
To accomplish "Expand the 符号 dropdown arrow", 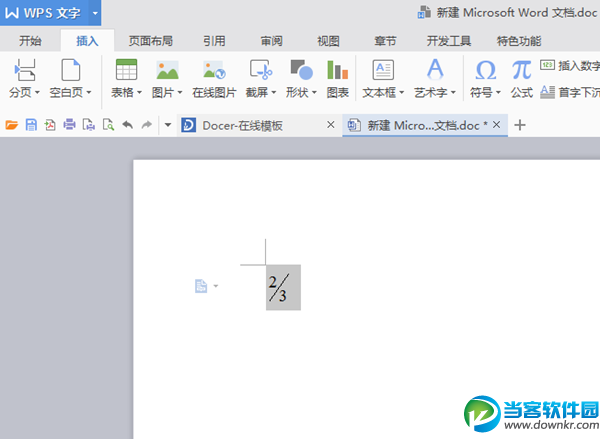I will (498, 92).
